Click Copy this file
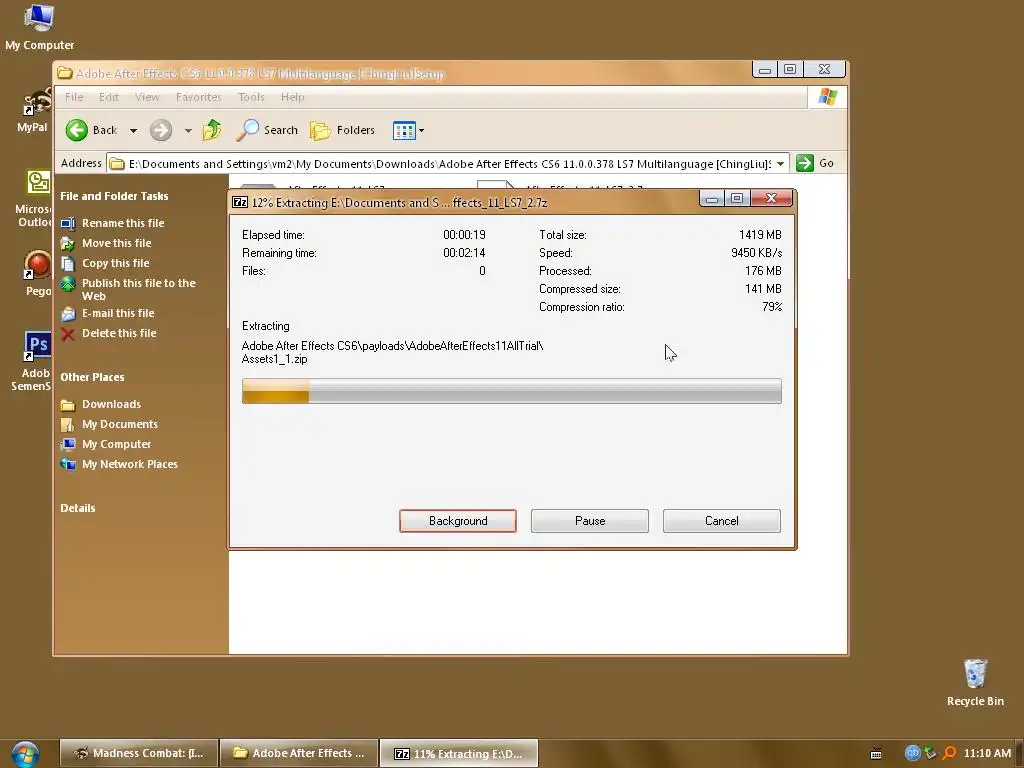This screenshot has width=1024, height=768. pyautogui.click(x=116, y=263)
